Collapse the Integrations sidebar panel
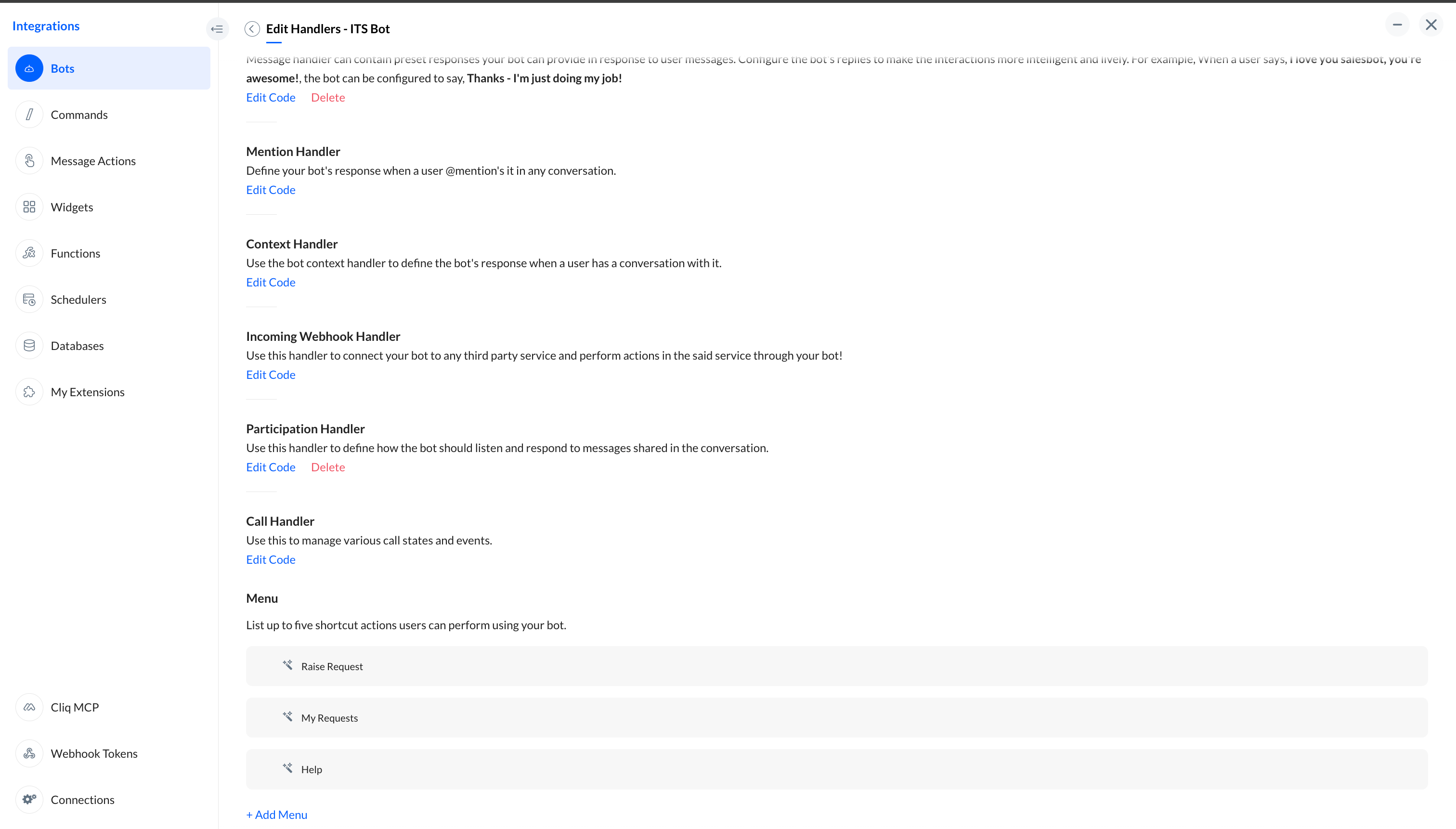The image size is (1456, 829). click(217, 28)
